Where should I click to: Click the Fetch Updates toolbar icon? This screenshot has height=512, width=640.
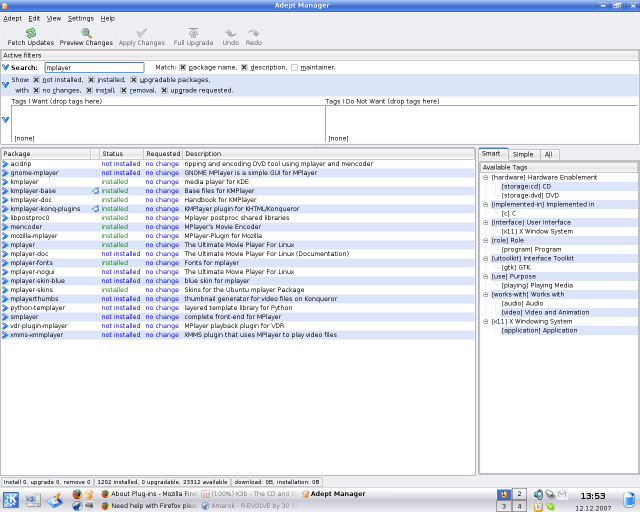(x=30, y=33)
